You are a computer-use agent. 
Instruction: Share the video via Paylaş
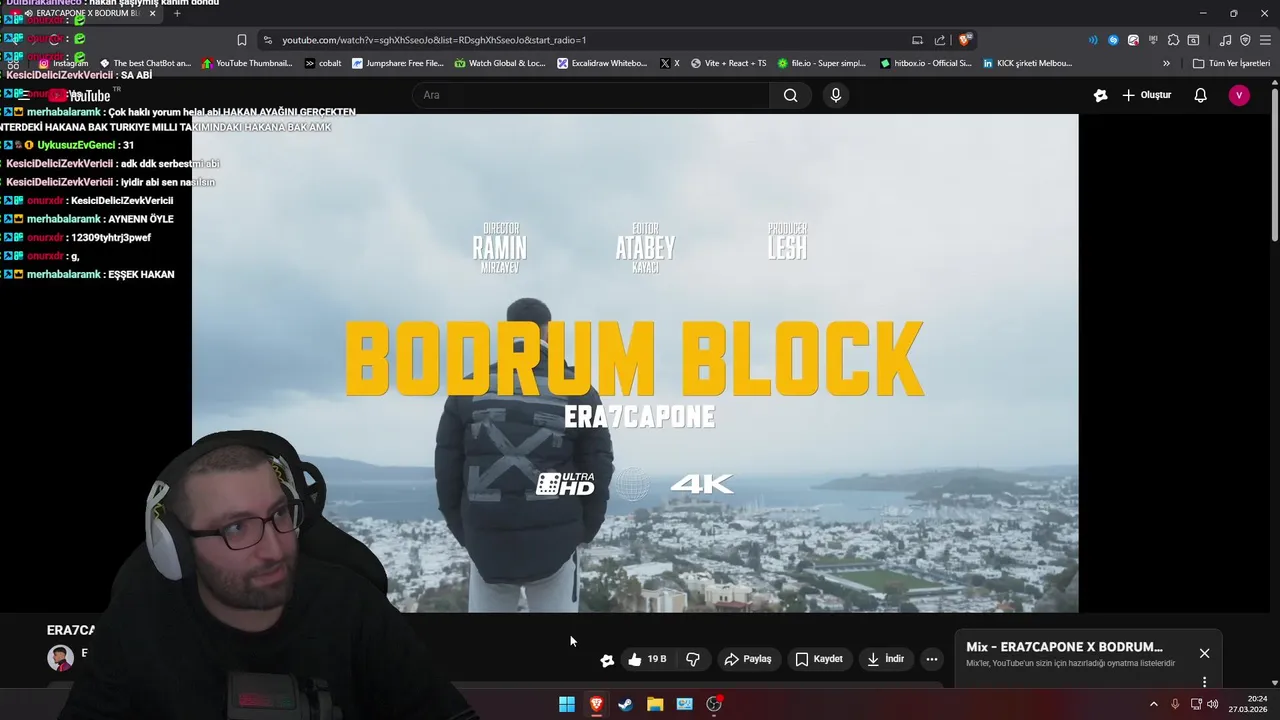[748, 659]
